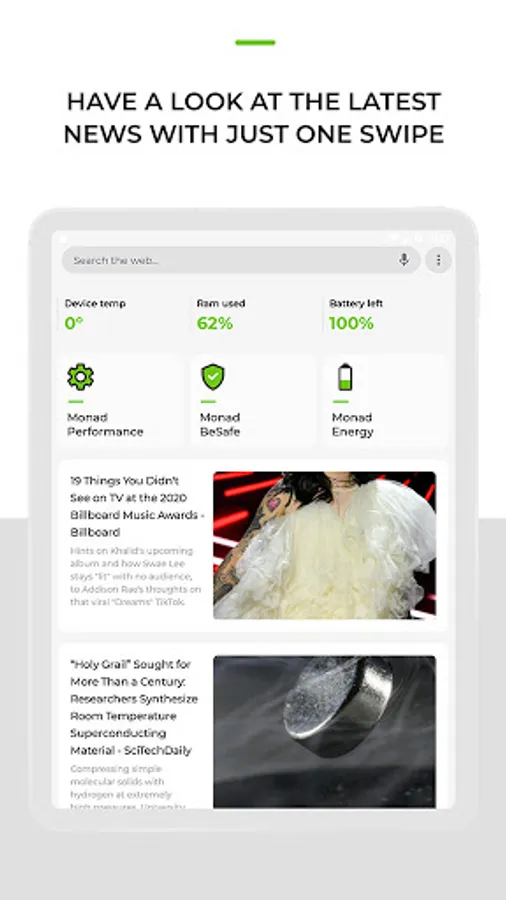This screenshot has height=900, width=506.
Task: Click the Ram used label
Action: pyautogui.click(x=221, y=303)
